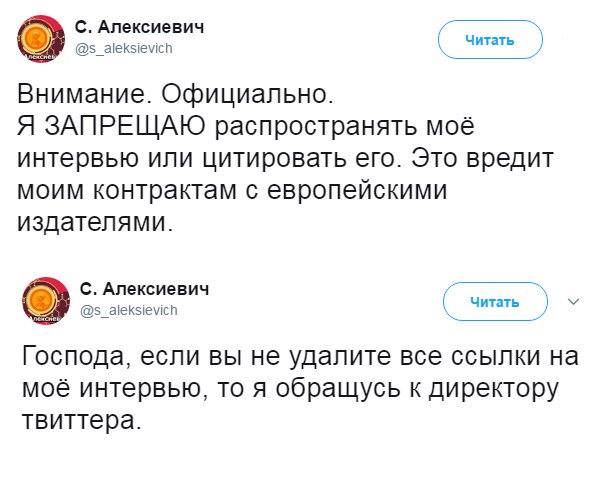This screenshot has width=595, height=479.
Task: Select the word 'распространять' in first tweet
Action: 315,128
